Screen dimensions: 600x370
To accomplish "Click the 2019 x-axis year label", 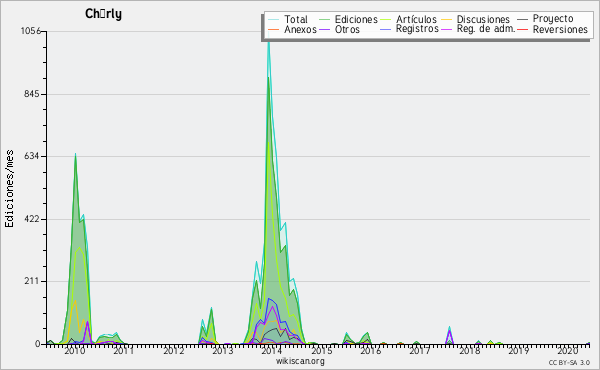I will [x=519, y=350].
